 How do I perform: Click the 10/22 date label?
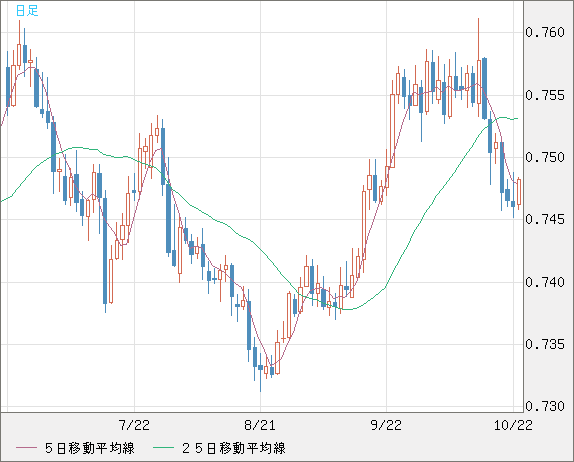pos(513,425)
